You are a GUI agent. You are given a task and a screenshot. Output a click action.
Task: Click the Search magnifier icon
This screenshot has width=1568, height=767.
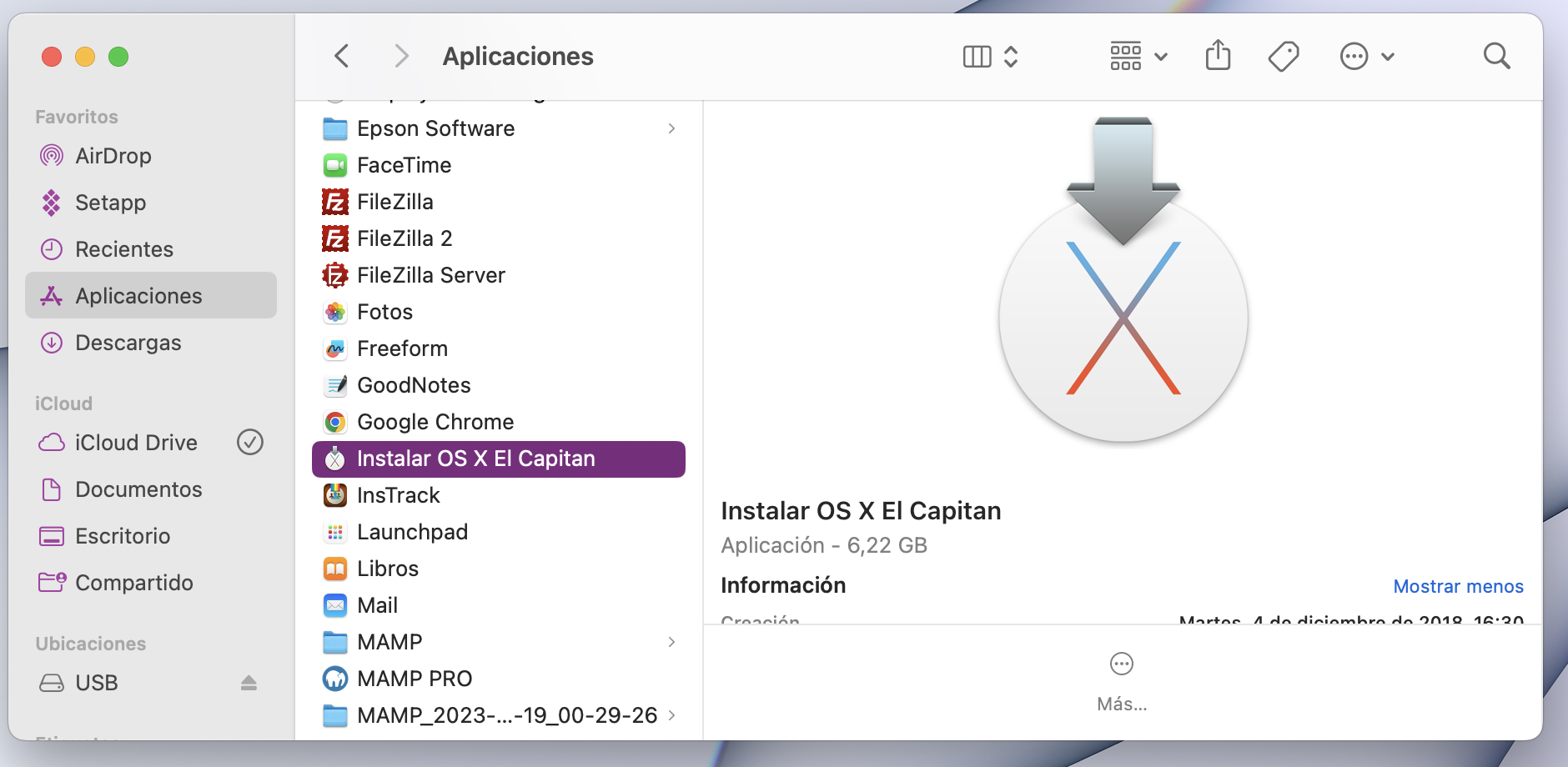(1496, 56)
